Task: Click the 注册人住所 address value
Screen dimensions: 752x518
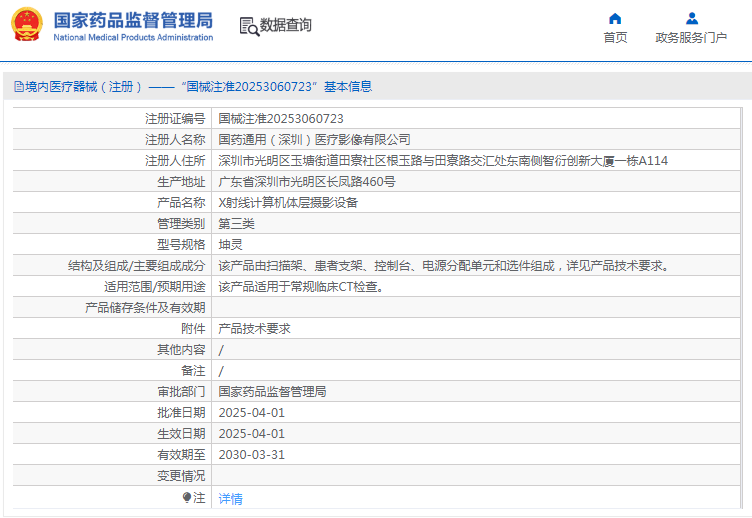Action: 443,161
